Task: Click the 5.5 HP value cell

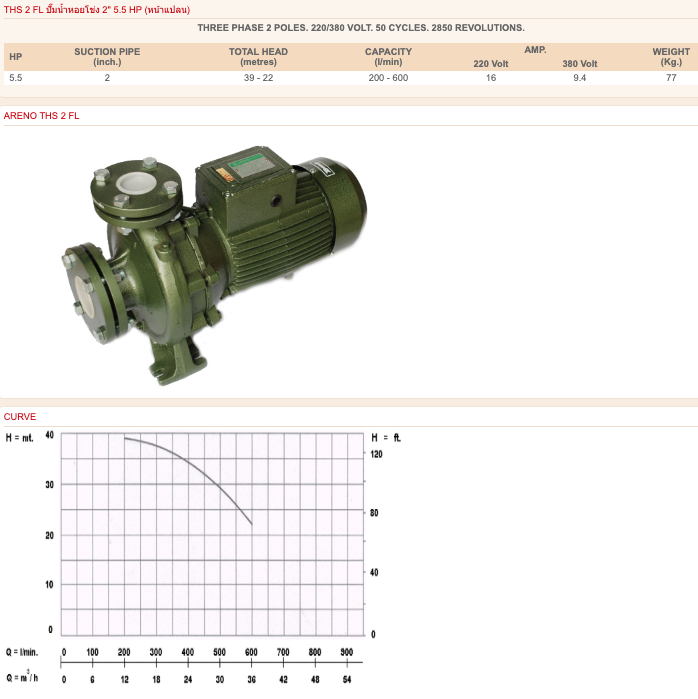Action: tap(16, 78)
